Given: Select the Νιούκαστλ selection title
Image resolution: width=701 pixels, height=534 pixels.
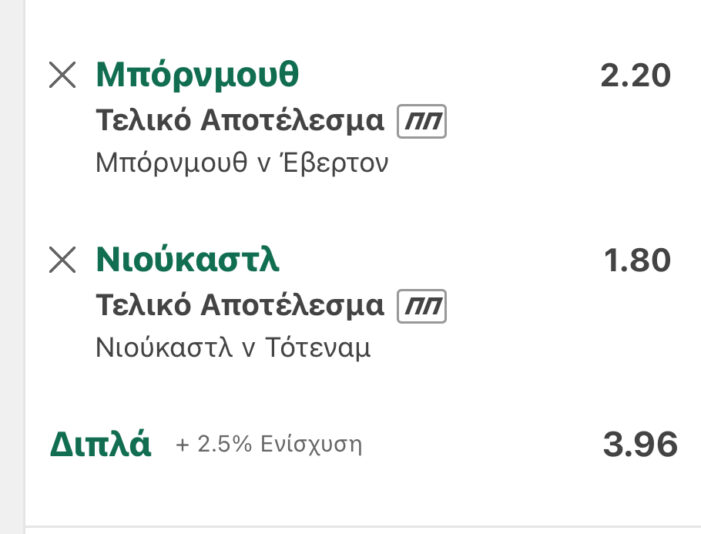Looking at the screenshot, I should coord(187,260).
